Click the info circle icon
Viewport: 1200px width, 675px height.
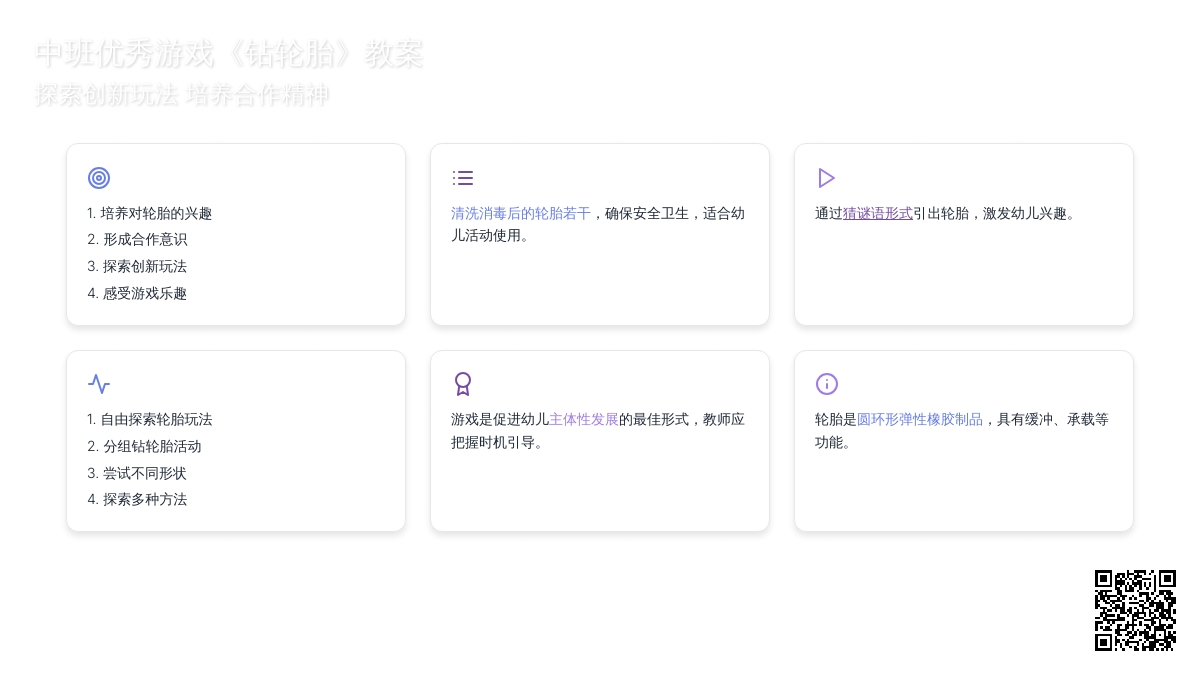pyautogui.click(x=827, y=384)
